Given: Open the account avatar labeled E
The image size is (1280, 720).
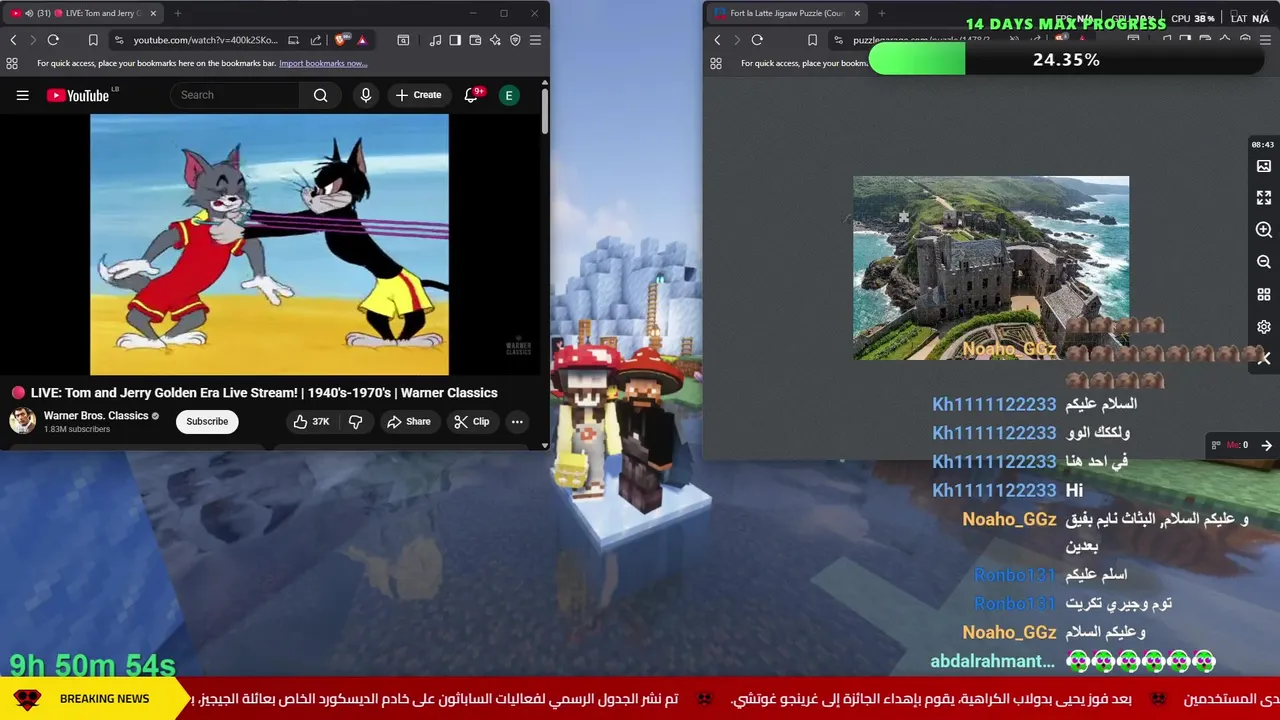Looking at the screenshot, I should pyautogui.click(x=509, y=95).
